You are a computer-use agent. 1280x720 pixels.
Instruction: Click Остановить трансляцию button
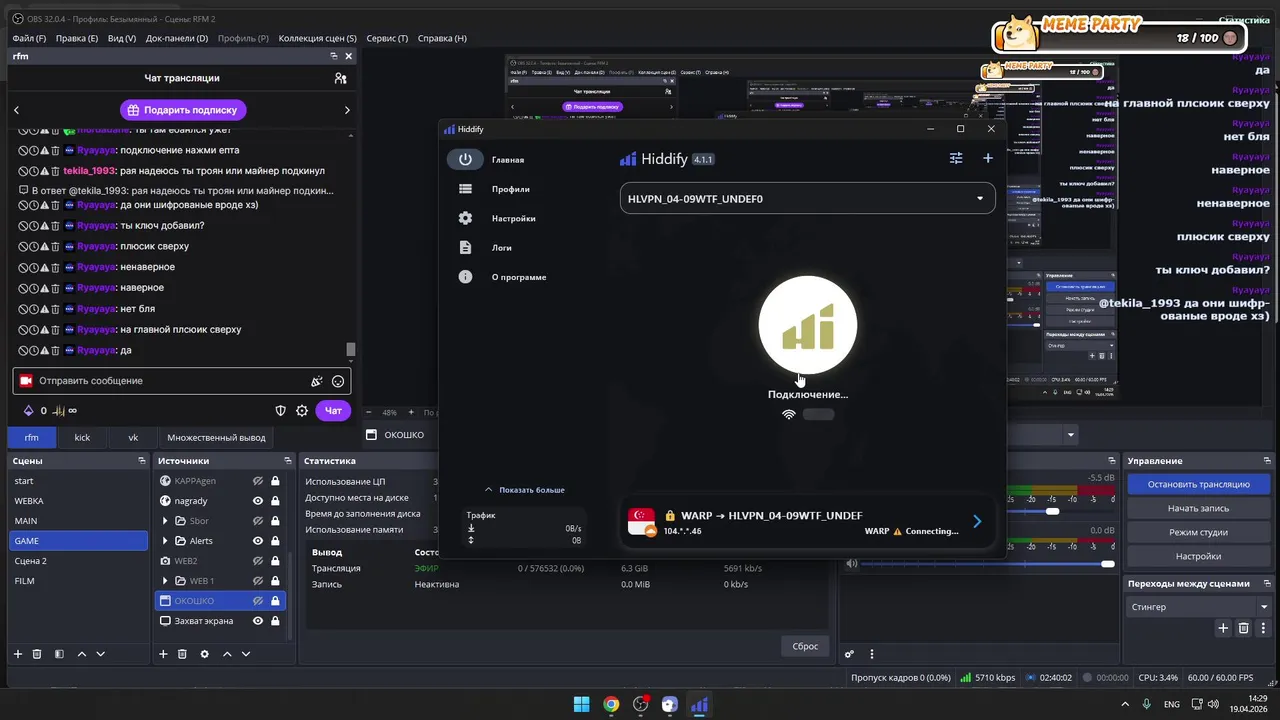tap(1198, 484)
